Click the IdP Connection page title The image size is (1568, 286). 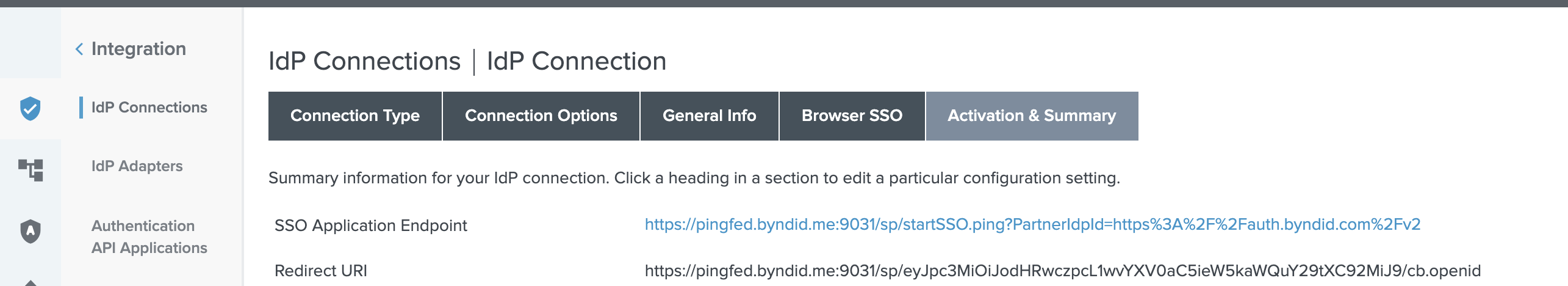coord(576,61)
